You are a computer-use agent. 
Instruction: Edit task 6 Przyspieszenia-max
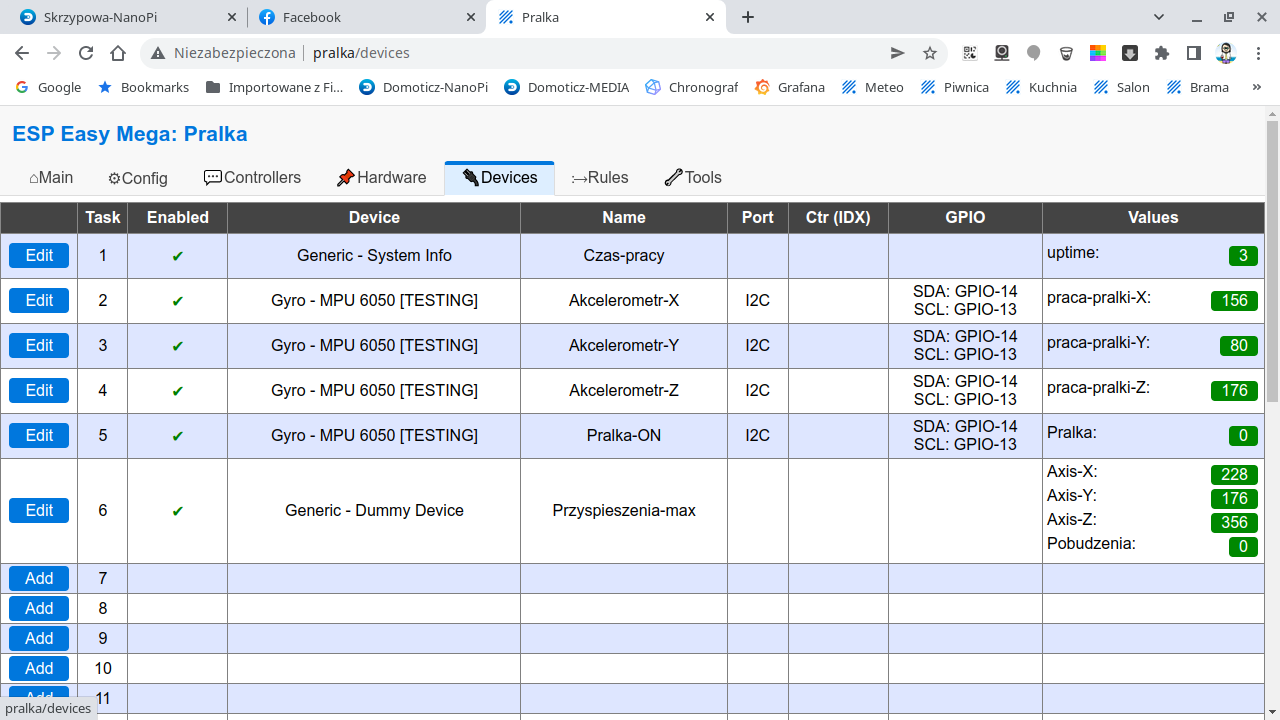(39, 511)
